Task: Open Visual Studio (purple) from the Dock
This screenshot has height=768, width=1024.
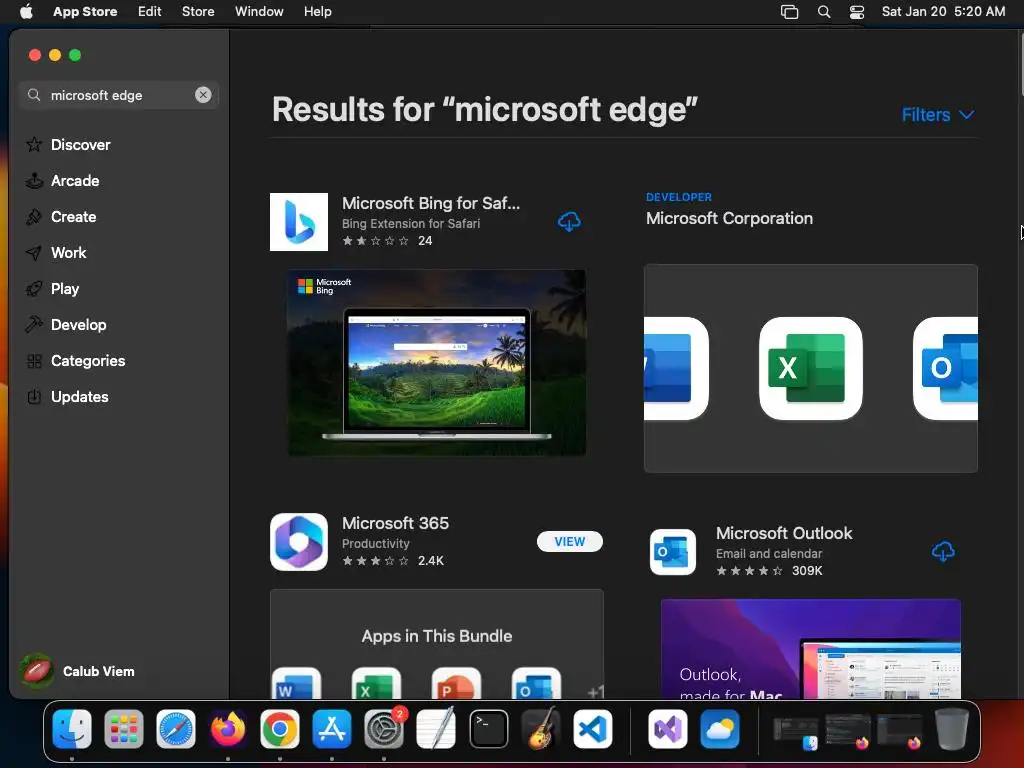Action: (667, 729)
